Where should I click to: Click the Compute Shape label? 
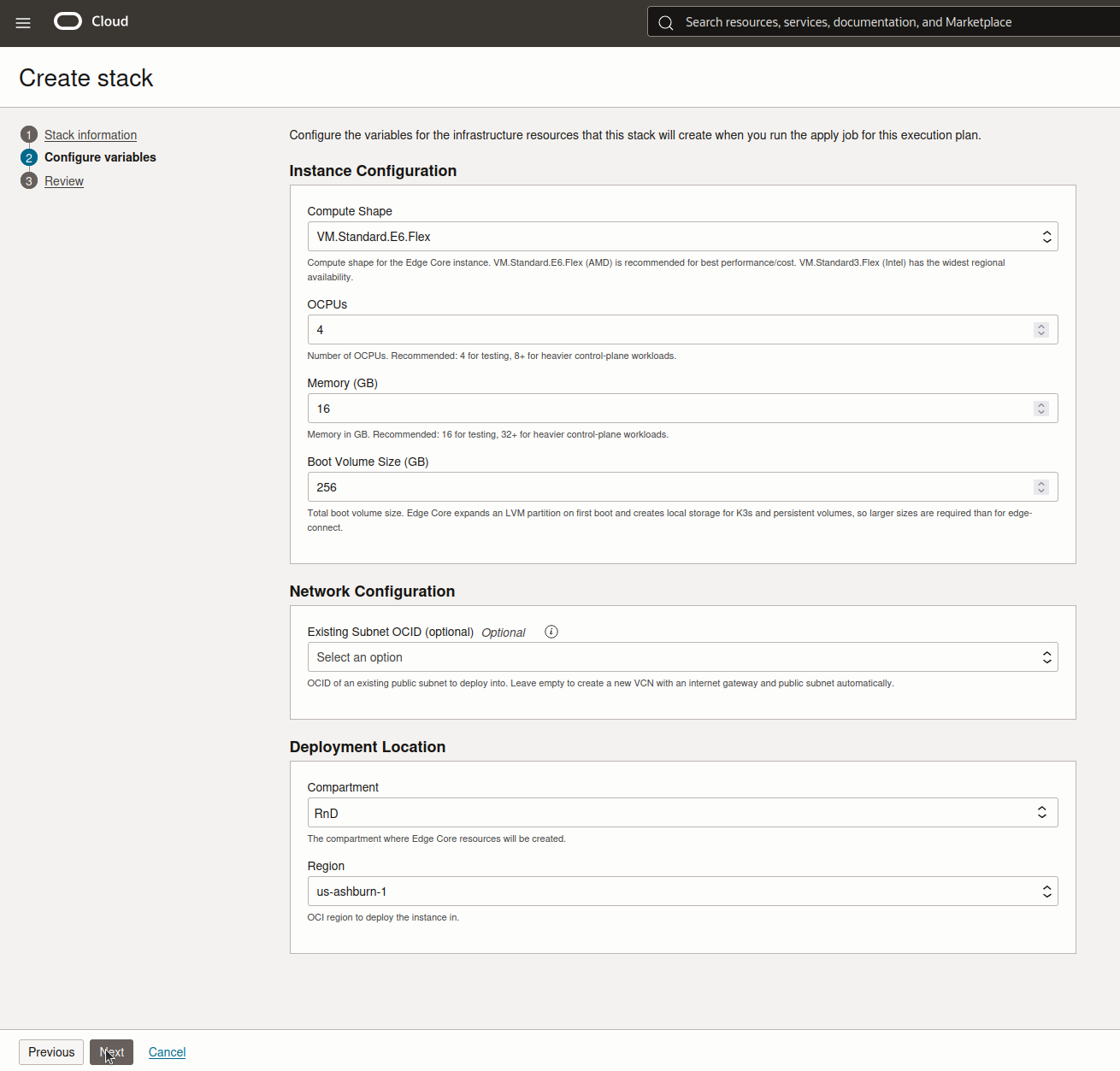pos(350,211)
